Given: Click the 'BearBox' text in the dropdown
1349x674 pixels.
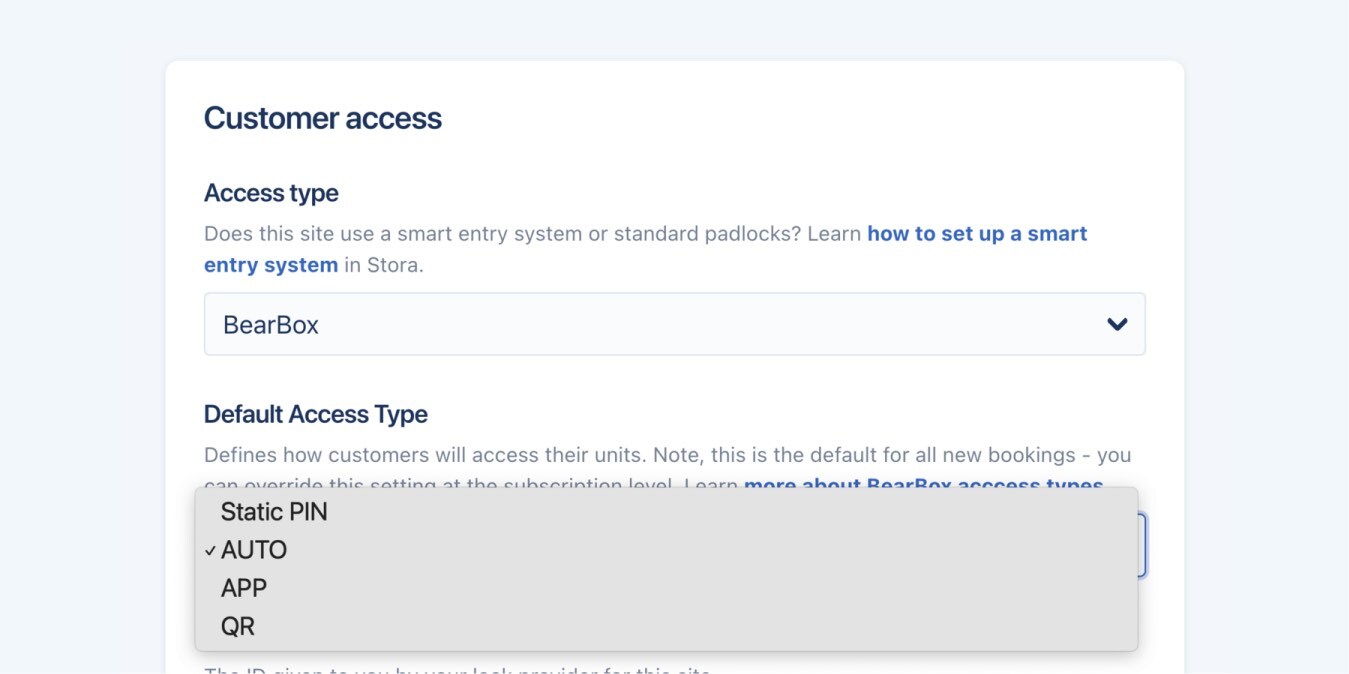Looking at the screenshot, I should pyautogui.click(x=271, y=325).
